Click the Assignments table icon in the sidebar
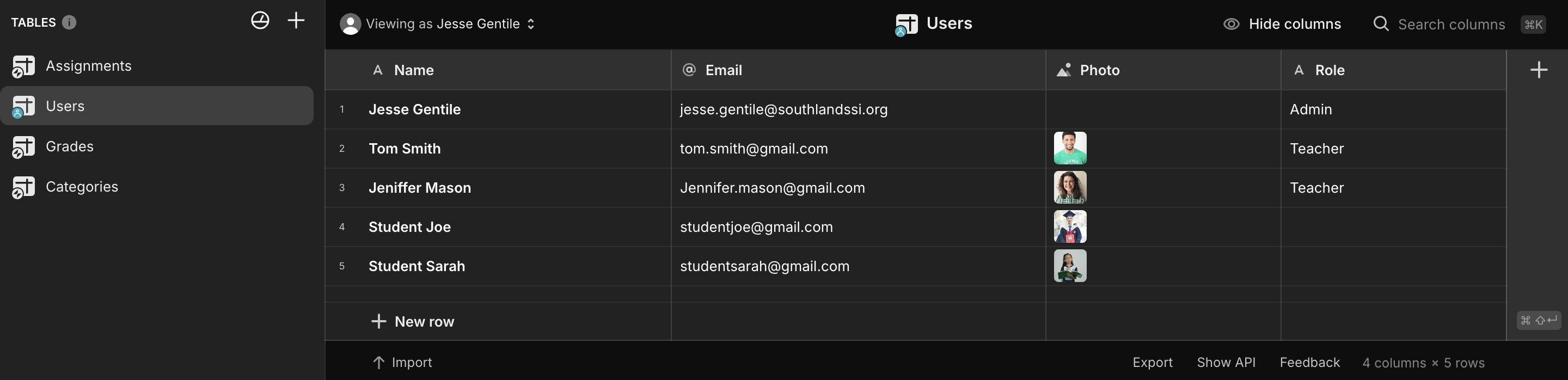 point(23,66)
